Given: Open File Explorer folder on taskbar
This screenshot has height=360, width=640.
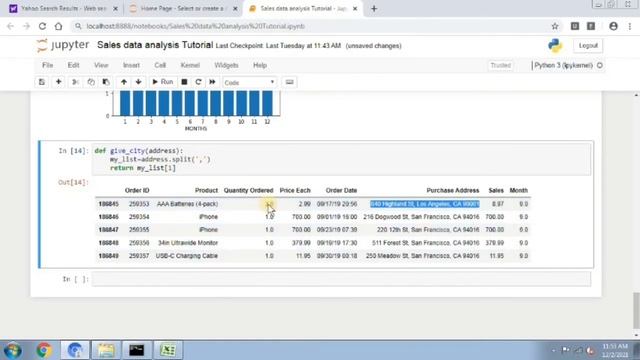Looking at the screenshot, I should tap(105, 350).
